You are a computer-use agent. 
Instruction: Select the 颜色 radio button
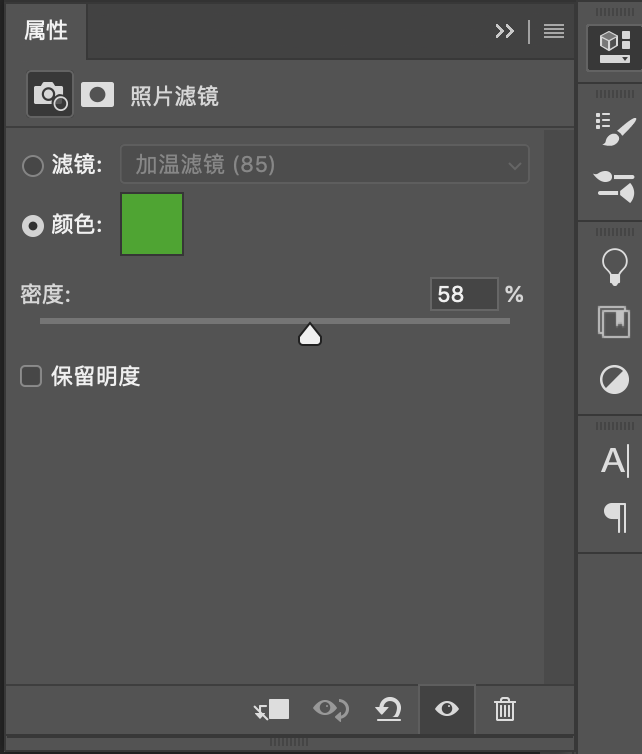click(x=33, y=226)
